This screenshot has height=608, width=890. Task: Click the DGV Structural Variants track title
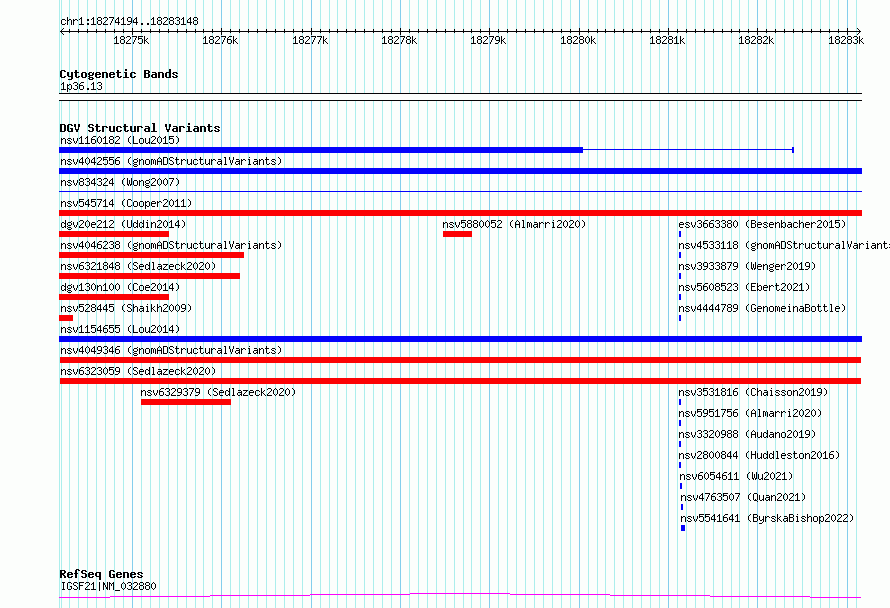(140, 128)
